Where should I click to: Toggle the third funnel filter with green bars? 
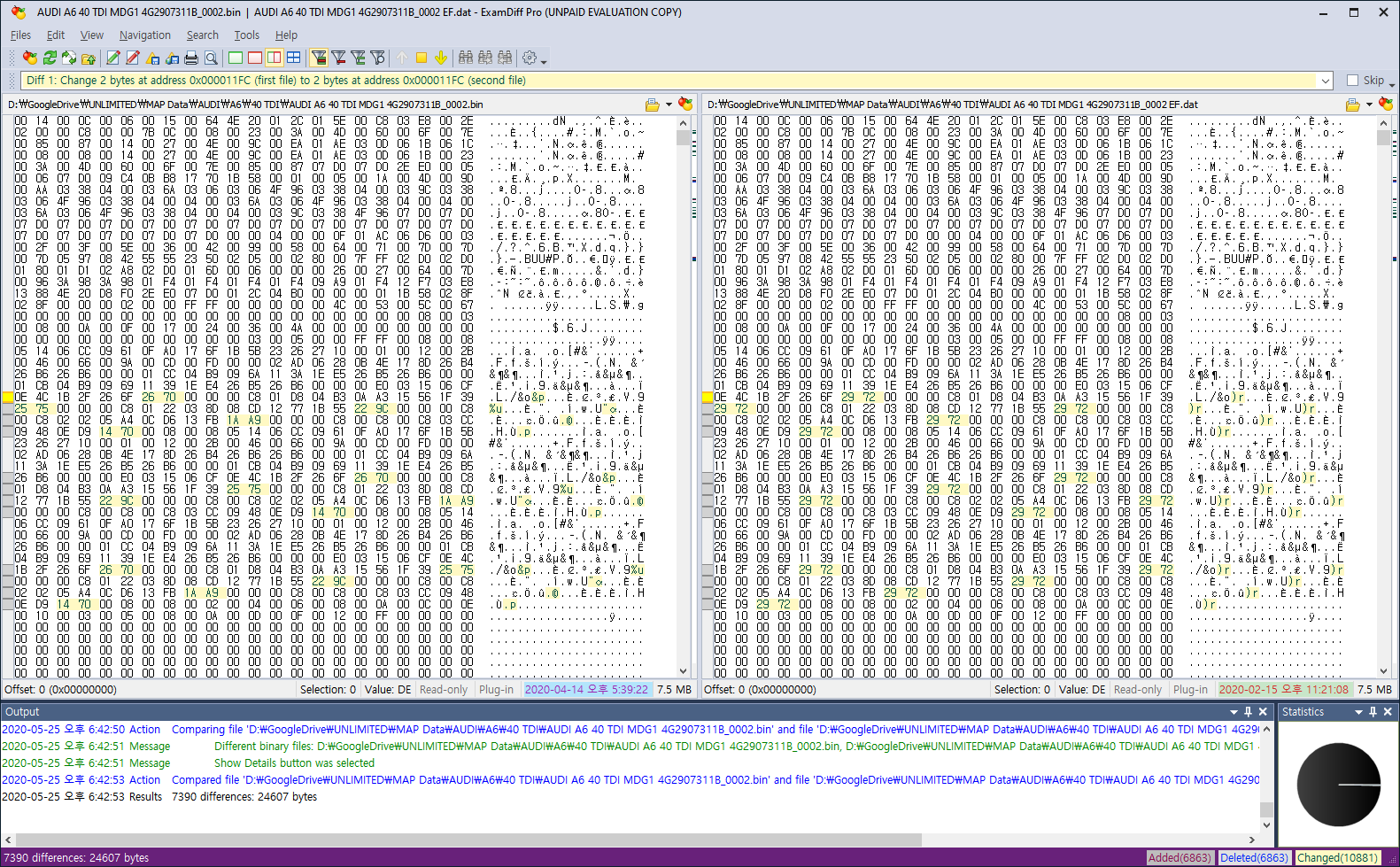(358, 58)
